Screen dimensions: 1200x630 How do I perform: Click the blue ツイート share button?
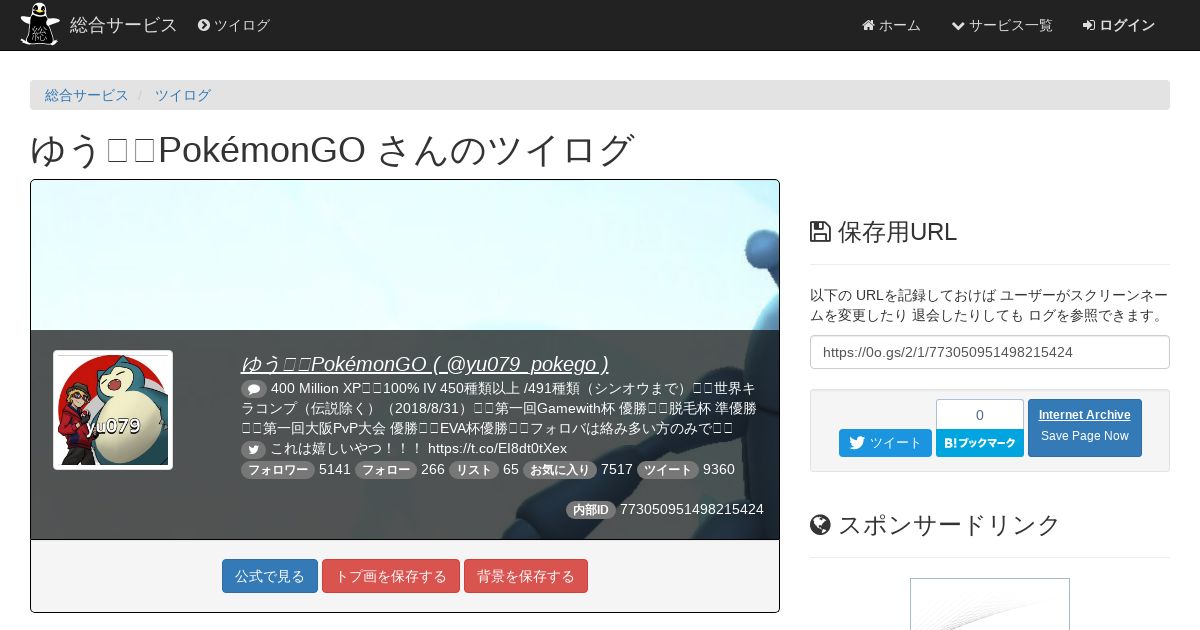tap(885, 443)
